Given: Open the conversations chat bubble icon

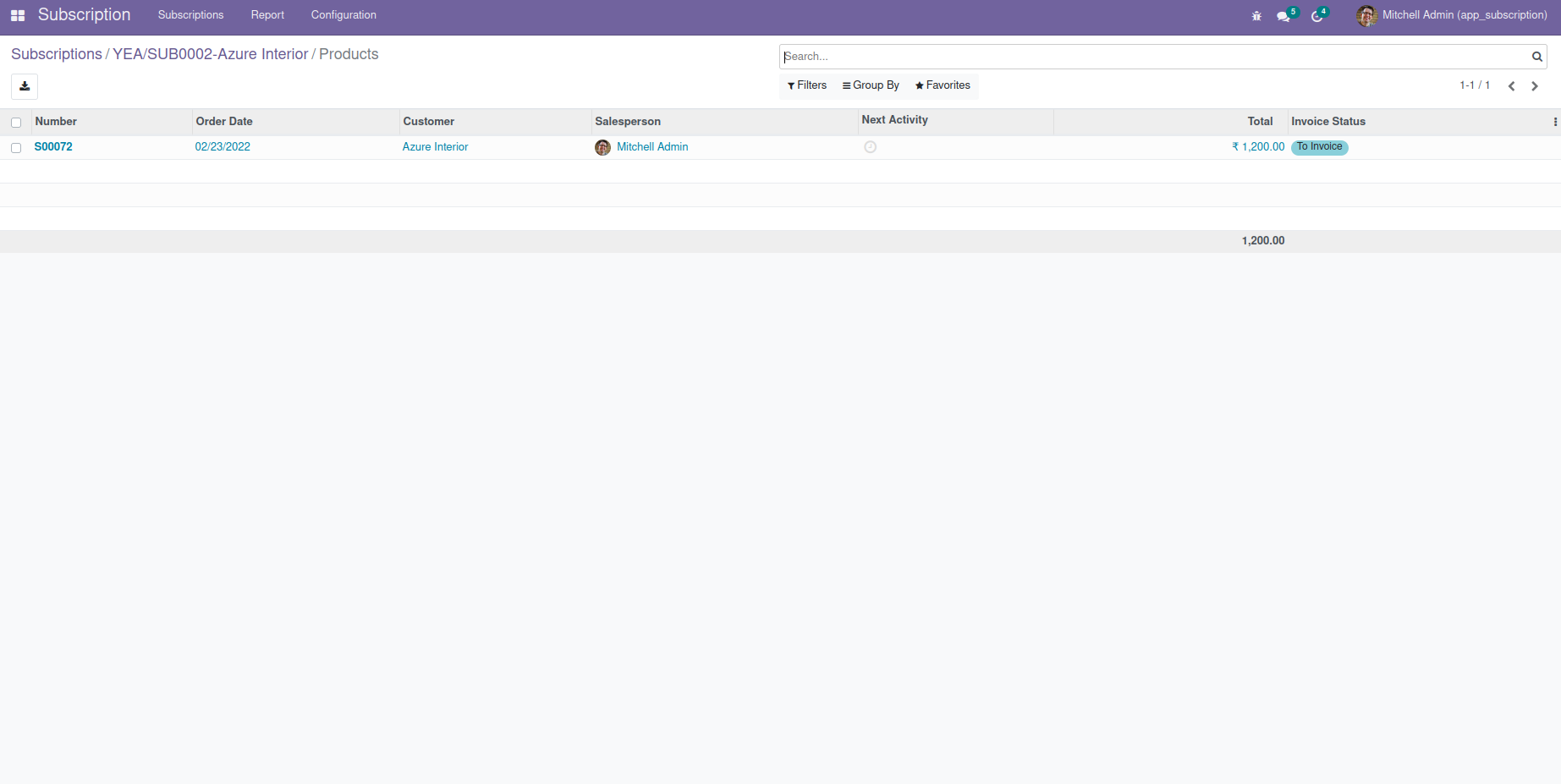Looking at the screenshot, I should [x=1284, y=15].
